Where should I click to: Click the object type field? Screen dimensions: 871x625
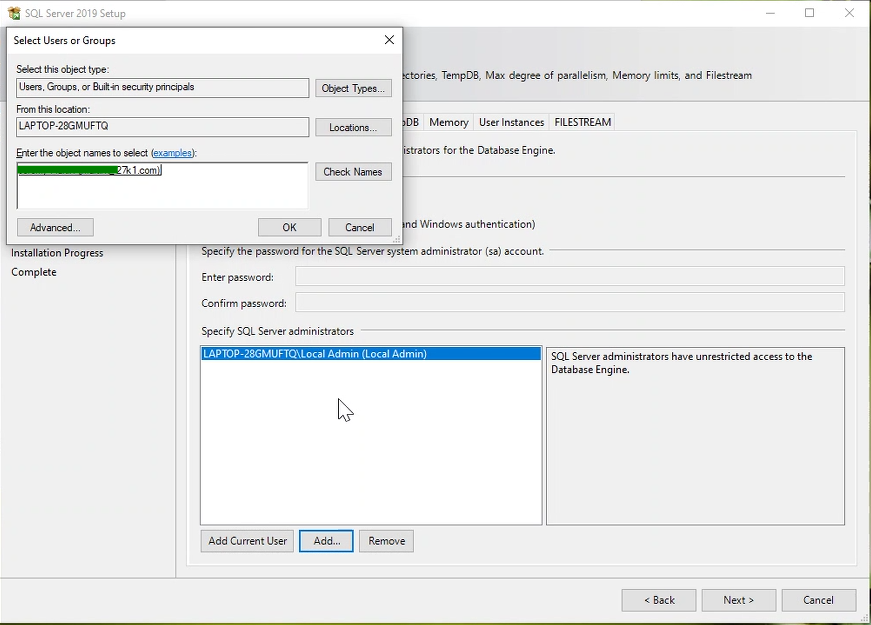(162, 87)
